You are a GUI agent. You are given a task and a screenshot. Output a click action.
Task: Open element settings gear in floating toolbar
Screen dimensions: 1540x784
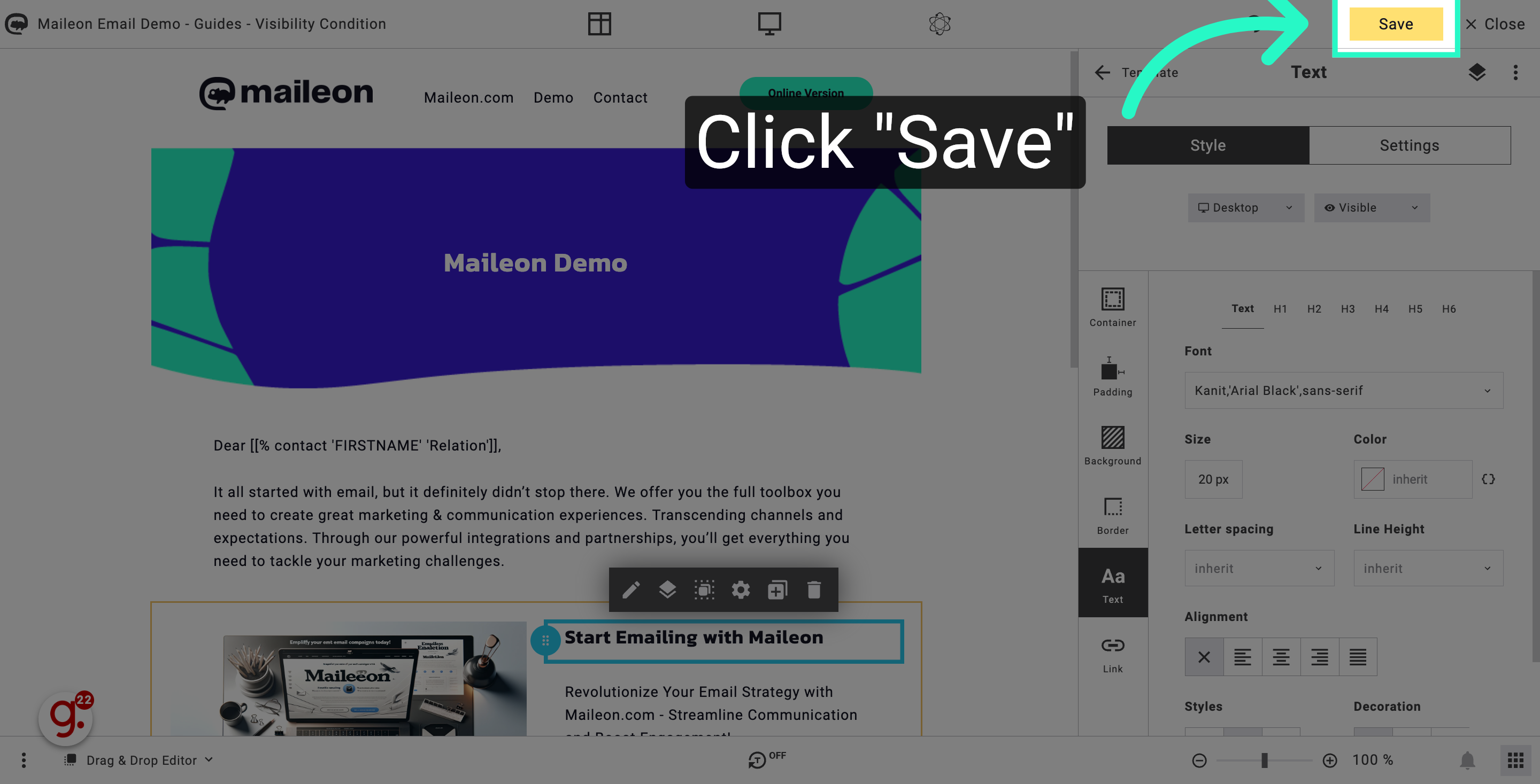[x=740, y=590]
